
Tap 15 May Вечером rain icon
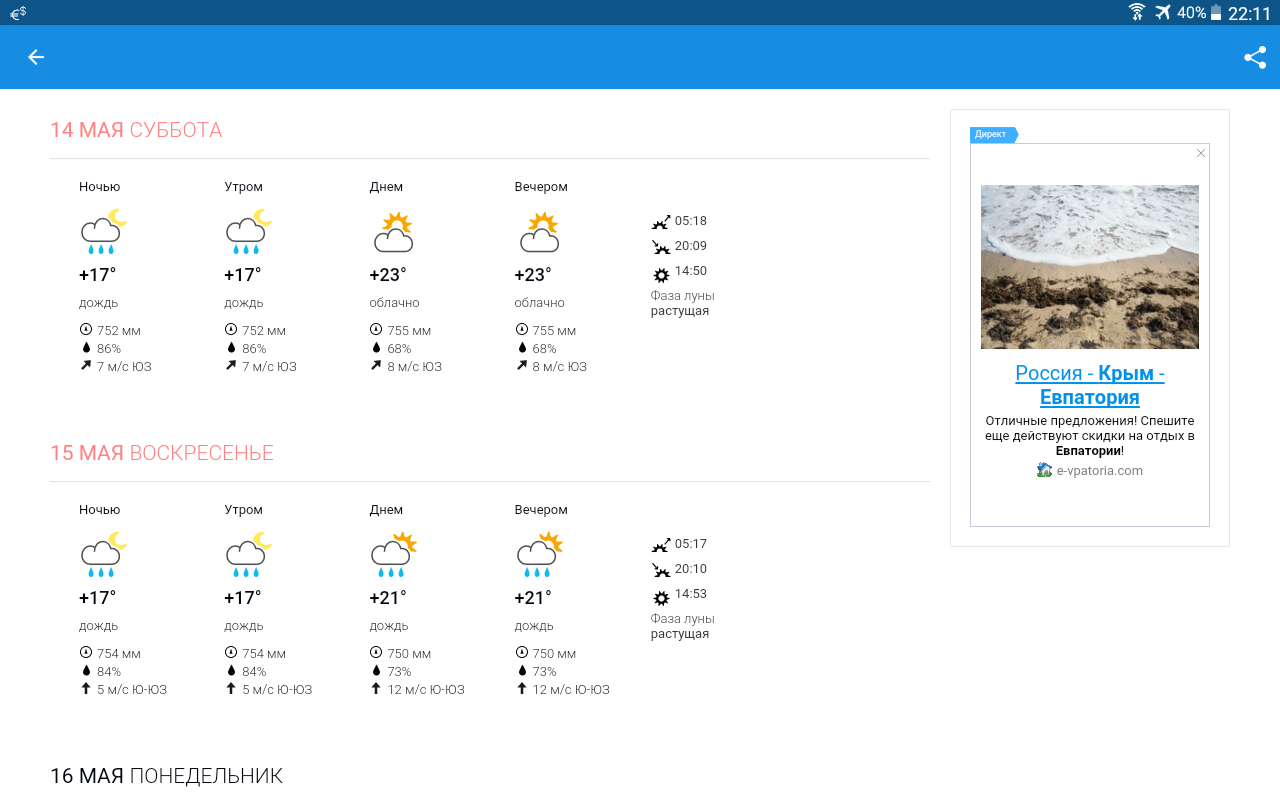pos(539,555)
